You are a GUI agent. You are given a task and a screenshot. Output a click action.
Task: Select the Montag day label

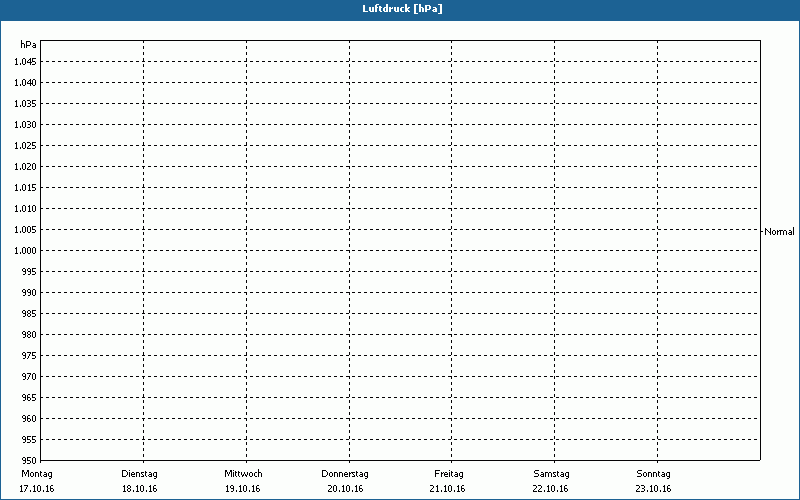pyautogui.click(x=37, y=474)
